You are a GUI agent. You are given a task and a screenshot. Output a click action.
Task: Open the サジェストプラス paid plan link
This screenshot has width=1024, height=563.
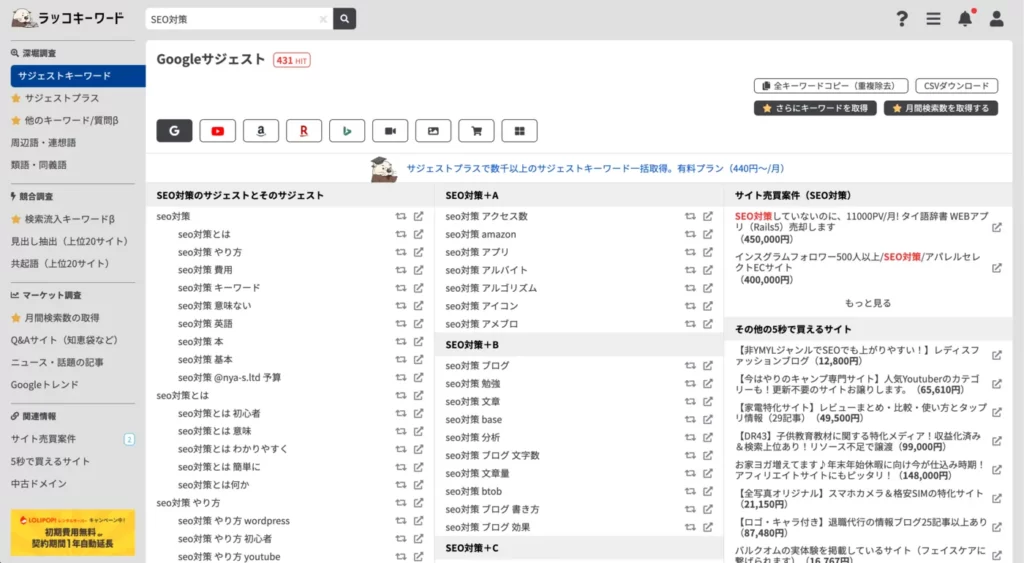point(595,169)
